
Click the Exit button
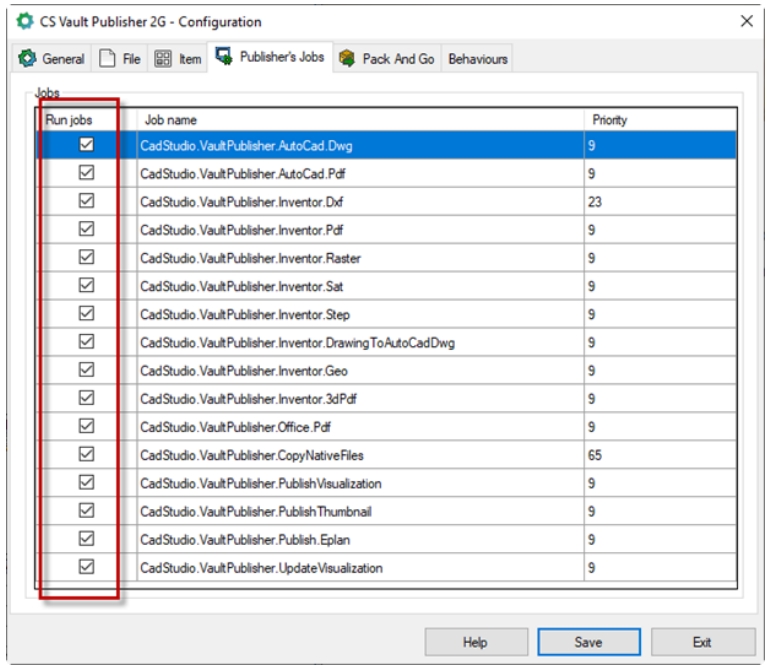(x=702, y=642)
